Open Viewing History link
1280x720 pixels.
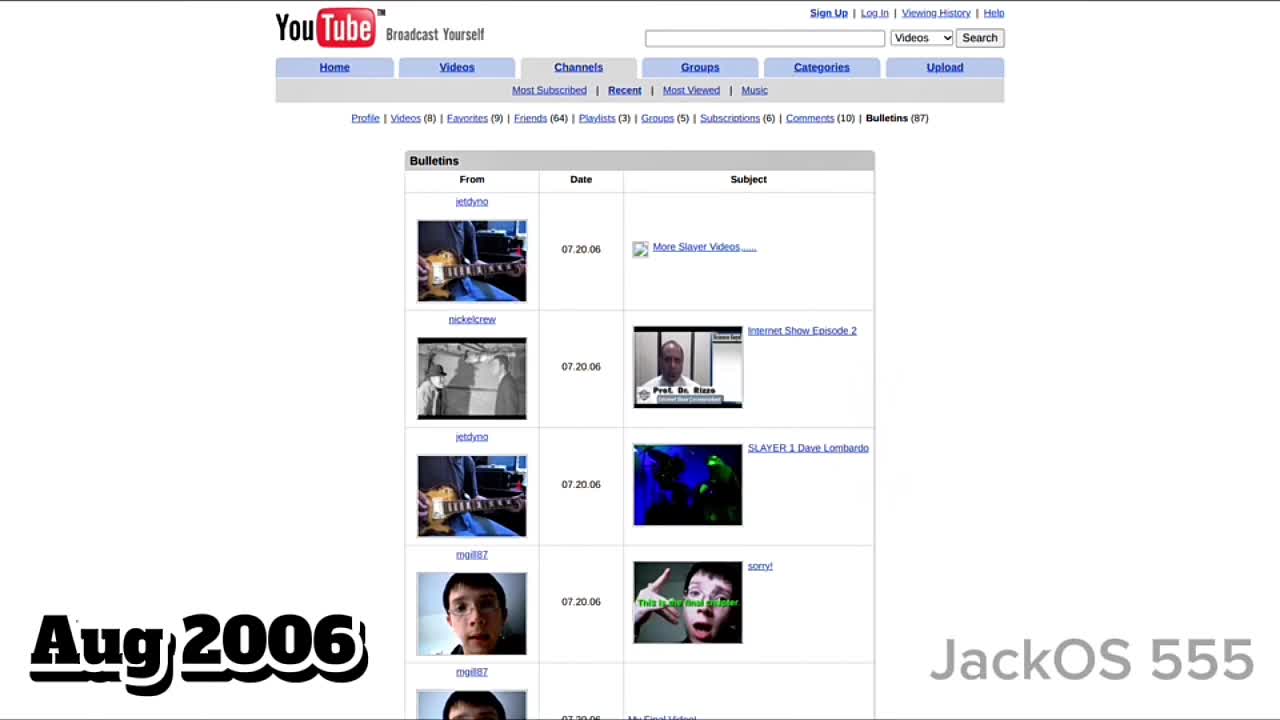936,13
